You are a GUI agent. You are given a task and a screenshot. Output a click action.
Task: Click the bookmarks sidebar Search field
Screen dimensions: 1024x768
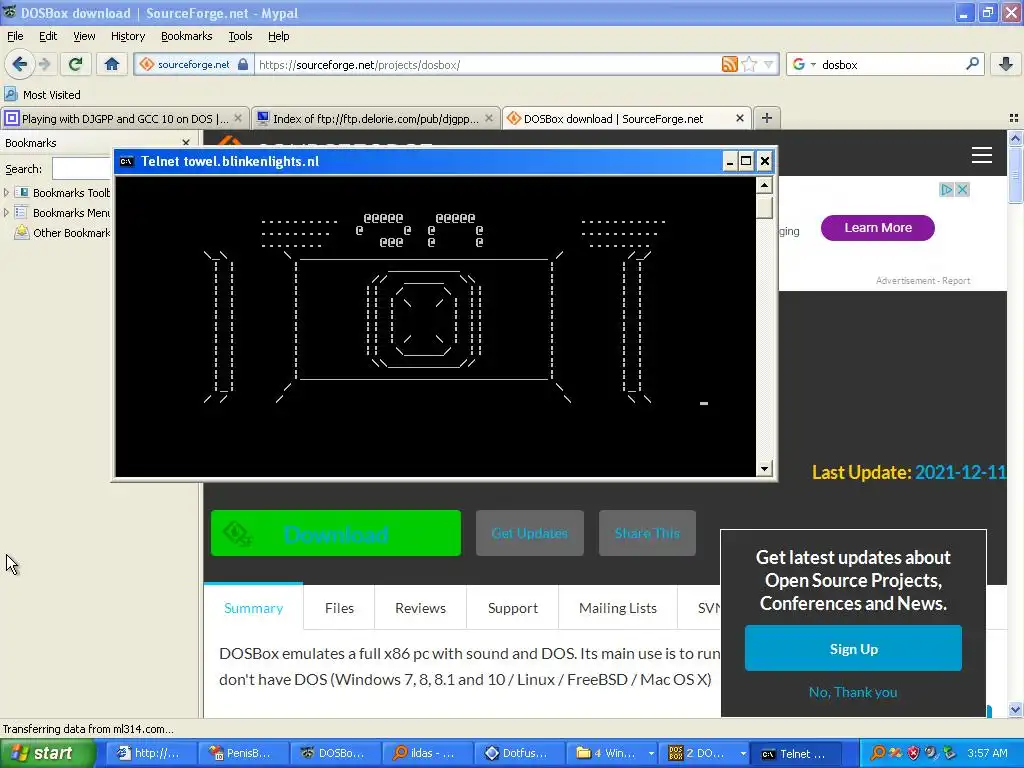click(x=81, y=168)
